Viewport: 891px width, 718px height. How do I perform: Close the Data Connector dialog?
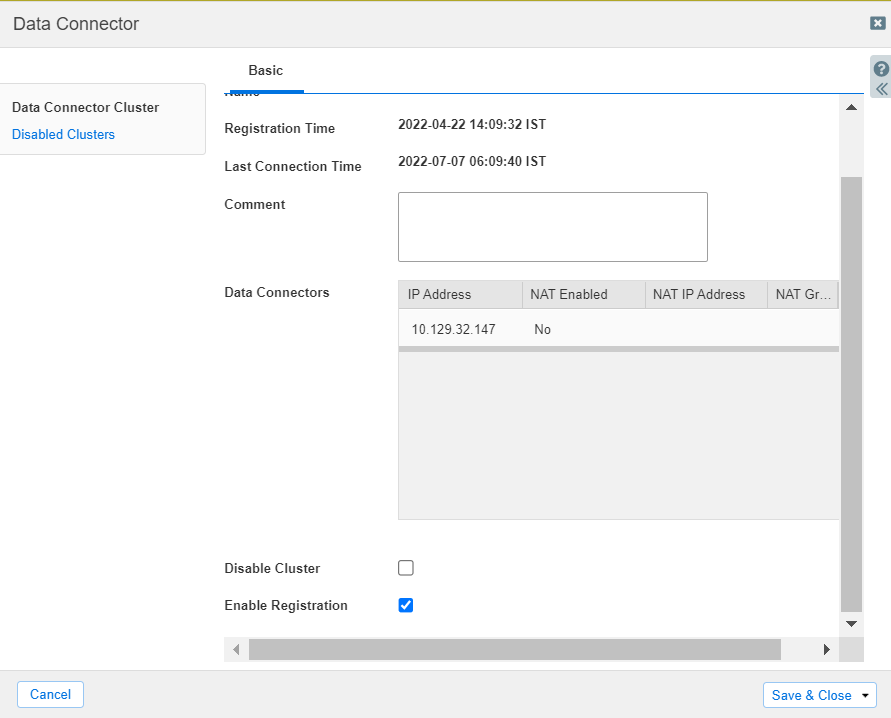pos(877,23)
